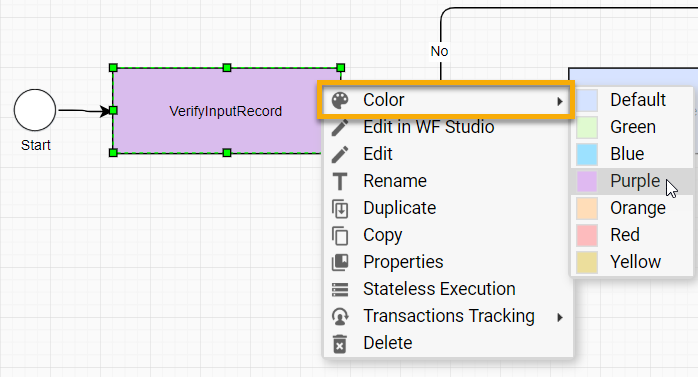
Task: Click the Edit menu text
Action: click(x=377, y=154)
